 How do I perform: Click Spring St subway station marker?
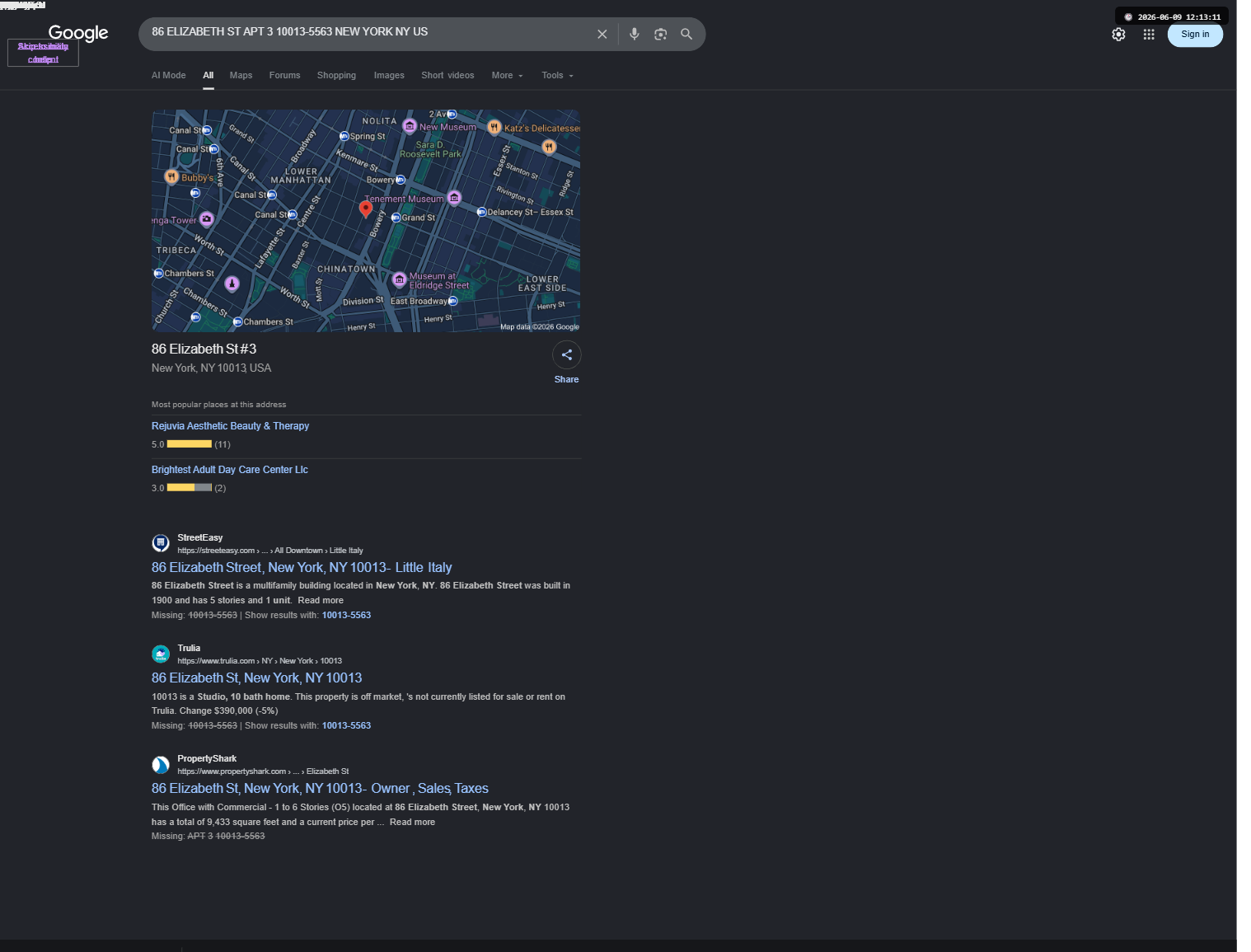(344, 136)
